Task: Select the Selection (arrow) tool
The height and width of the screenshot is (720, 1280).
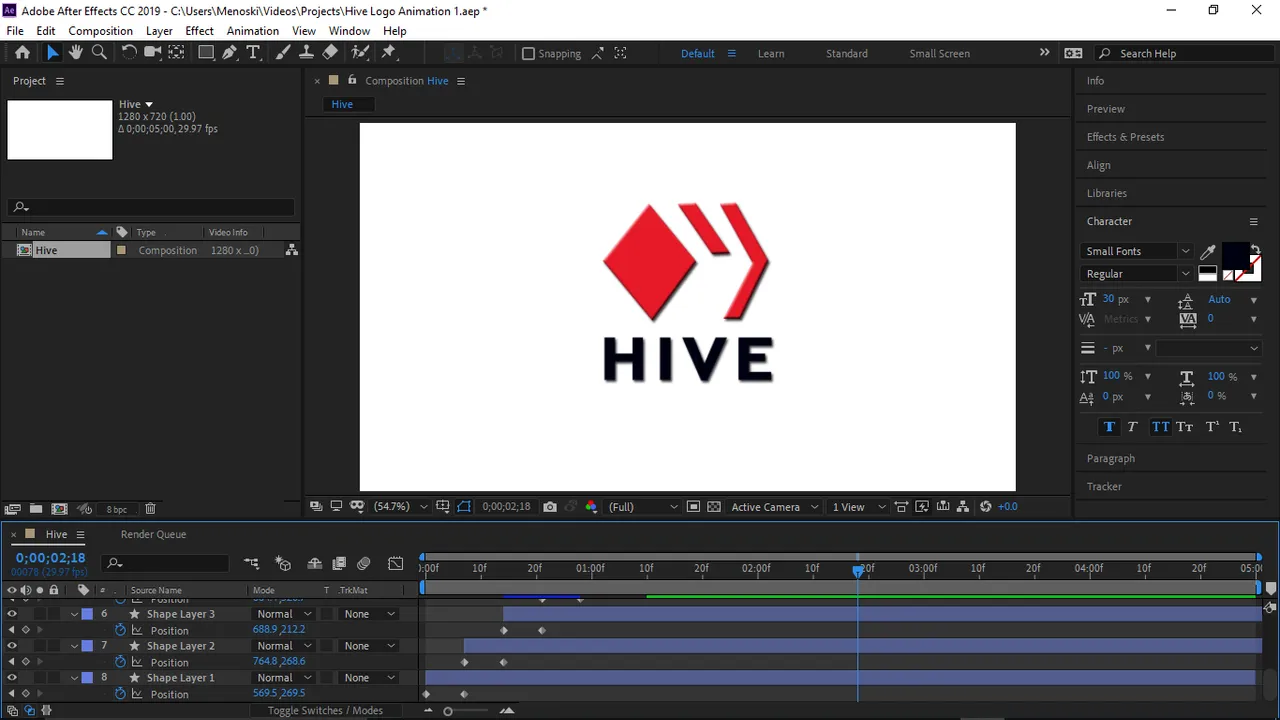Action: pos(52,53)
